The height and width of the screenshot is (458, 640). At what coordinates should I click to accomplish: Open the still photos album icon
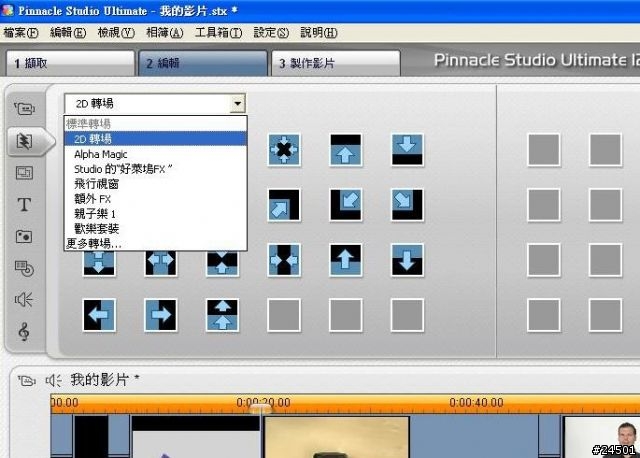pos(24,236)
